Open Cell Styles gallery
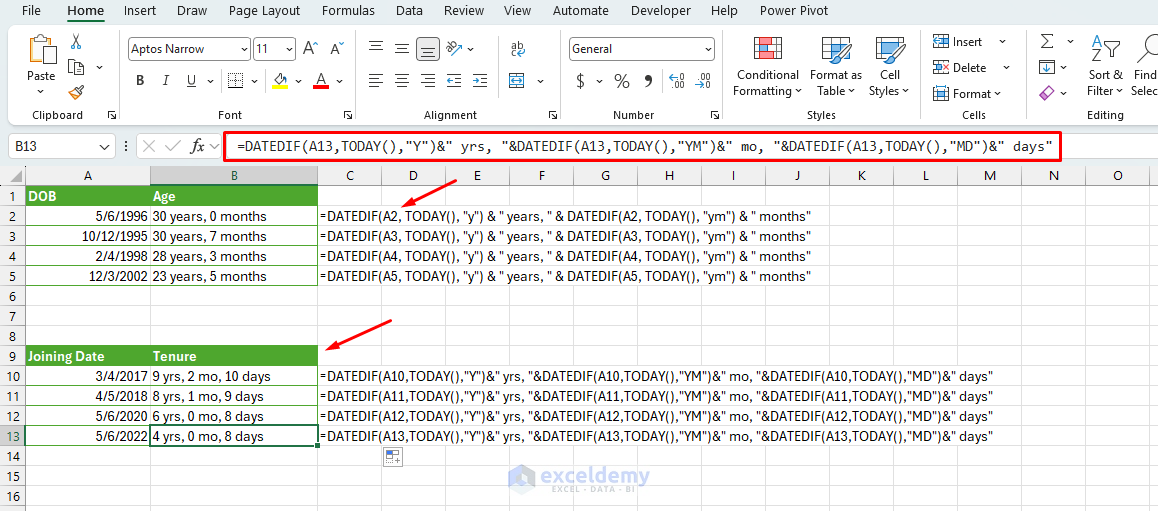The width and height of the screenshot is (1158, 511). click(x=890, y=67)
